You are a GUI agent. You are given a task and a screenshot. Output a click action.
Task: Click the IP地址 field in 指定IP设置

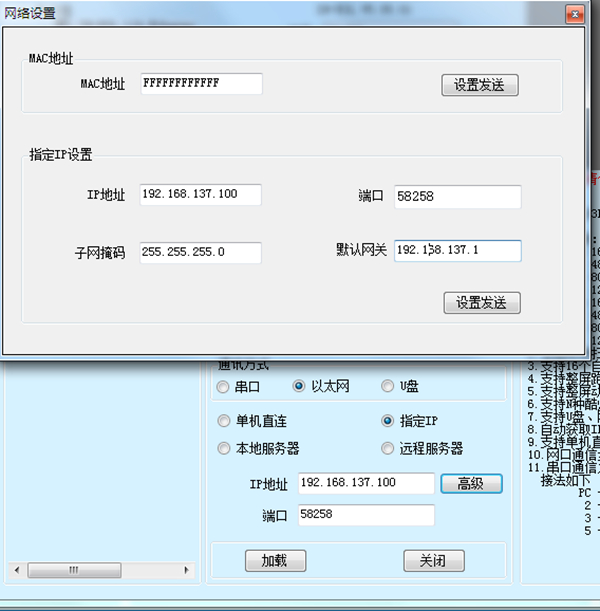point(200,194)
